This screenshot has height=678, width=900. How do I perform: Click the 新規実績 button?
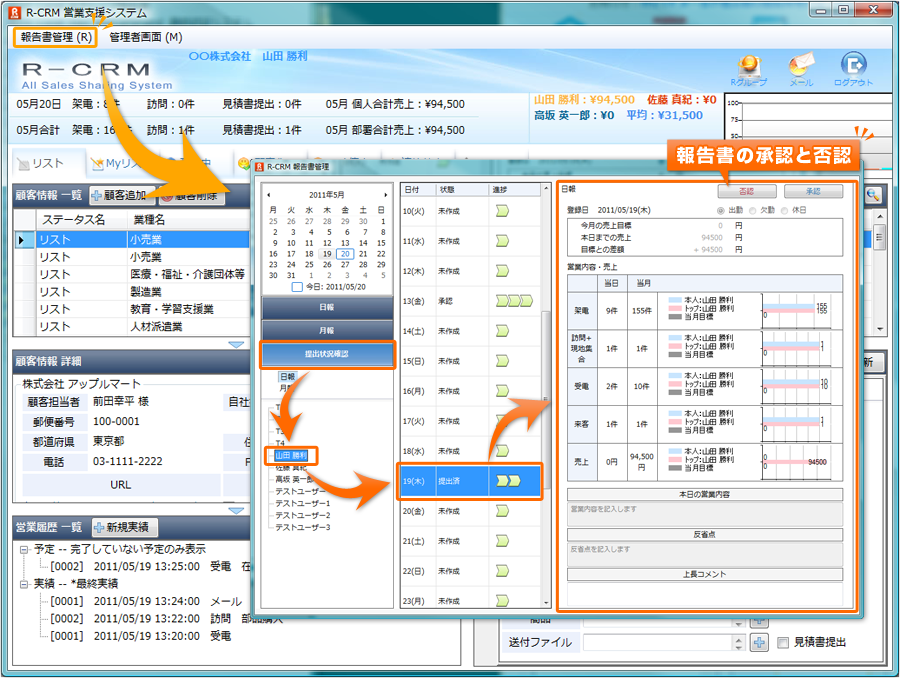point(125,528)
